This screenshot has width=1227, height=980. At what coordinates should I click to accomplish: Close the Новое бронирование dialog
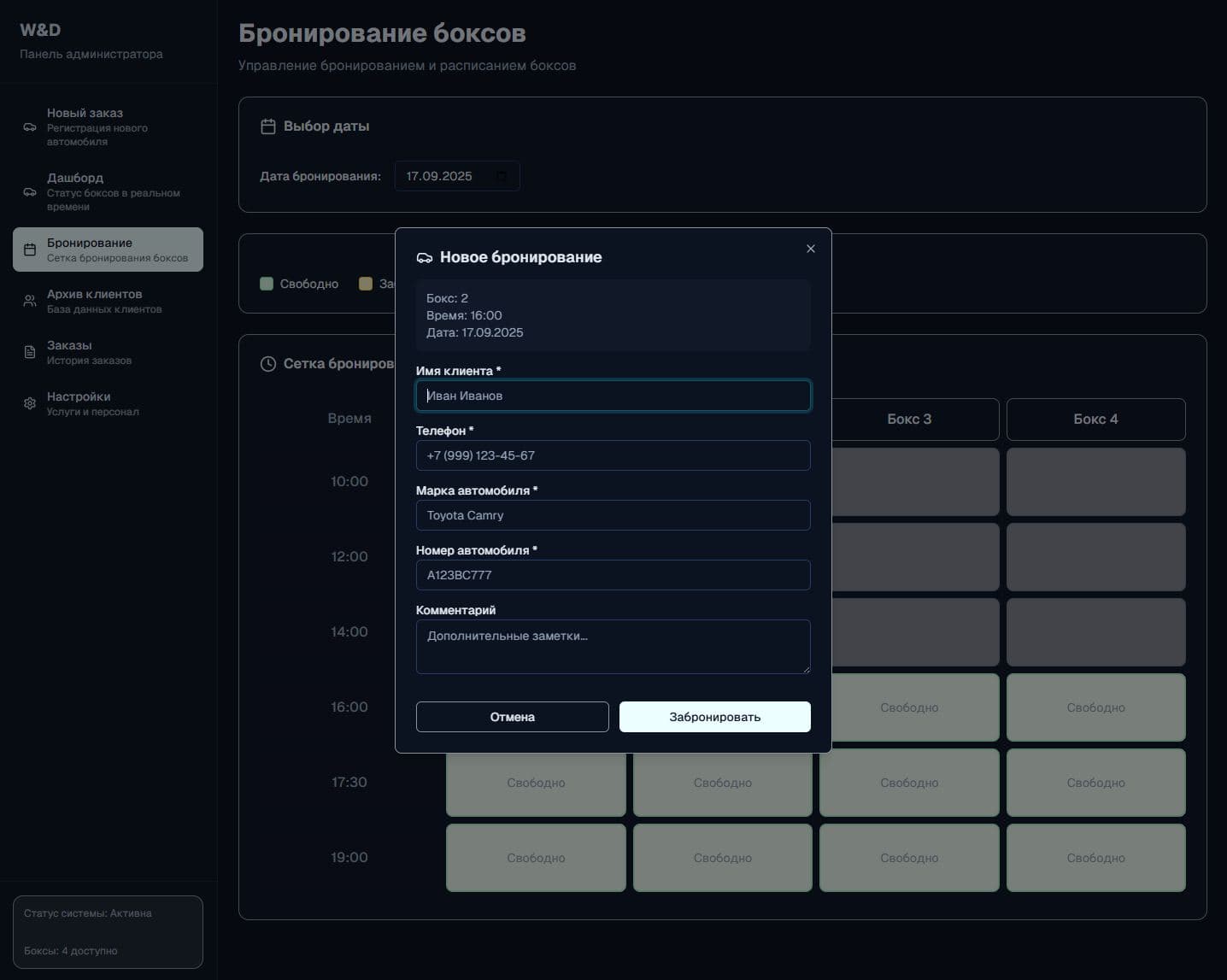tap(810, 249)
